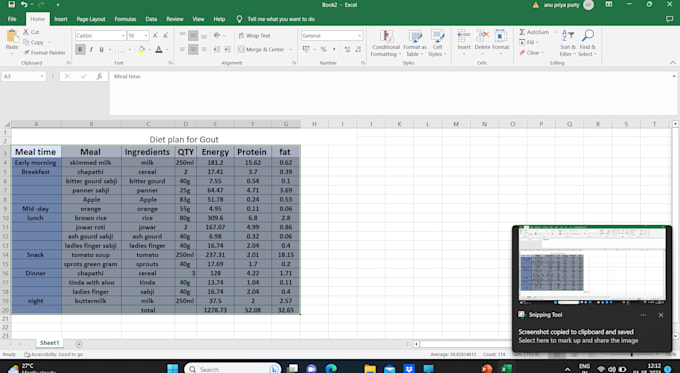Apply Accounting number format icon
Image resolution: width=680 pixels, height=373 pixels.
click(306, 49)
